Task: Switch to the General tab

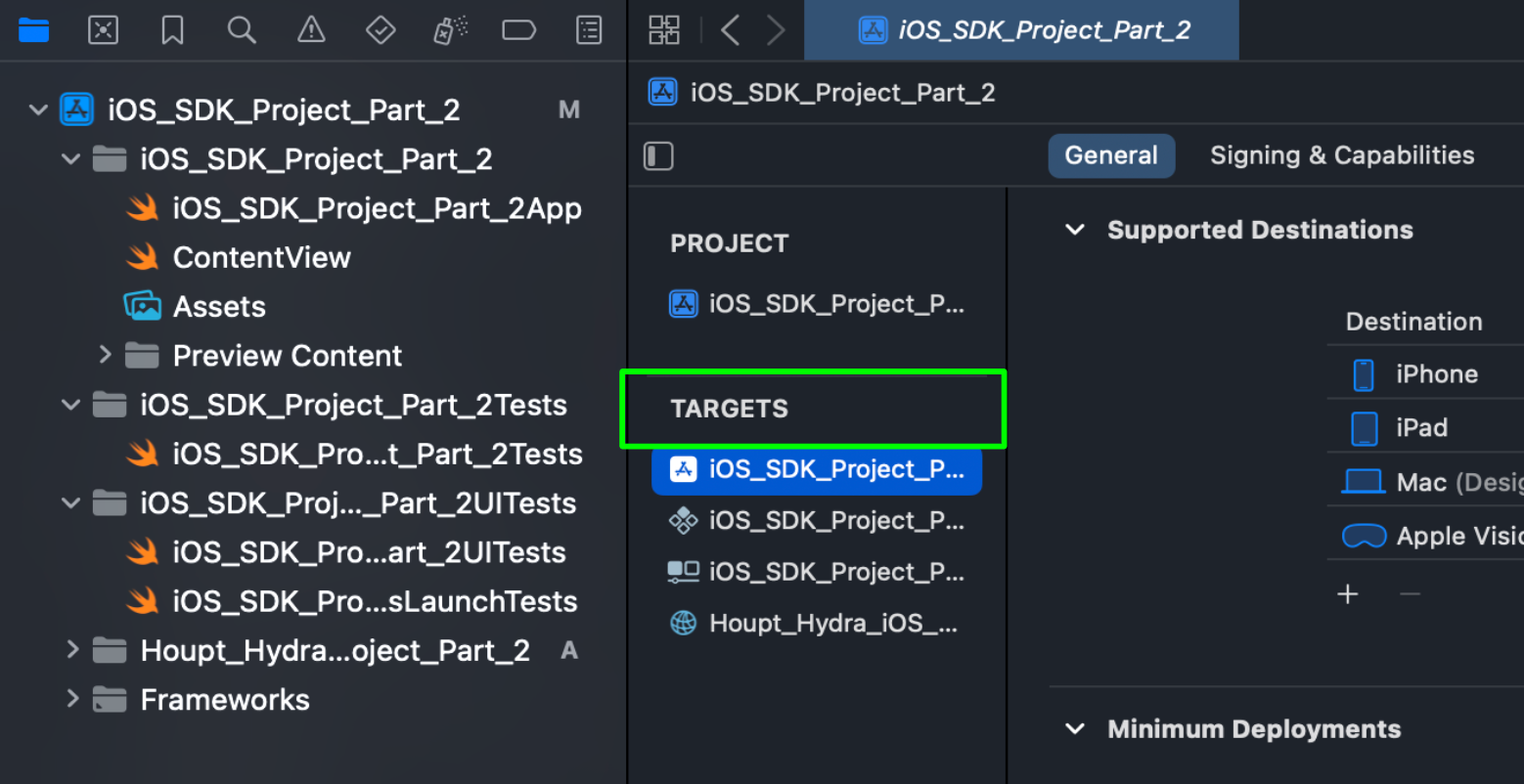Action: (1111, 155)
